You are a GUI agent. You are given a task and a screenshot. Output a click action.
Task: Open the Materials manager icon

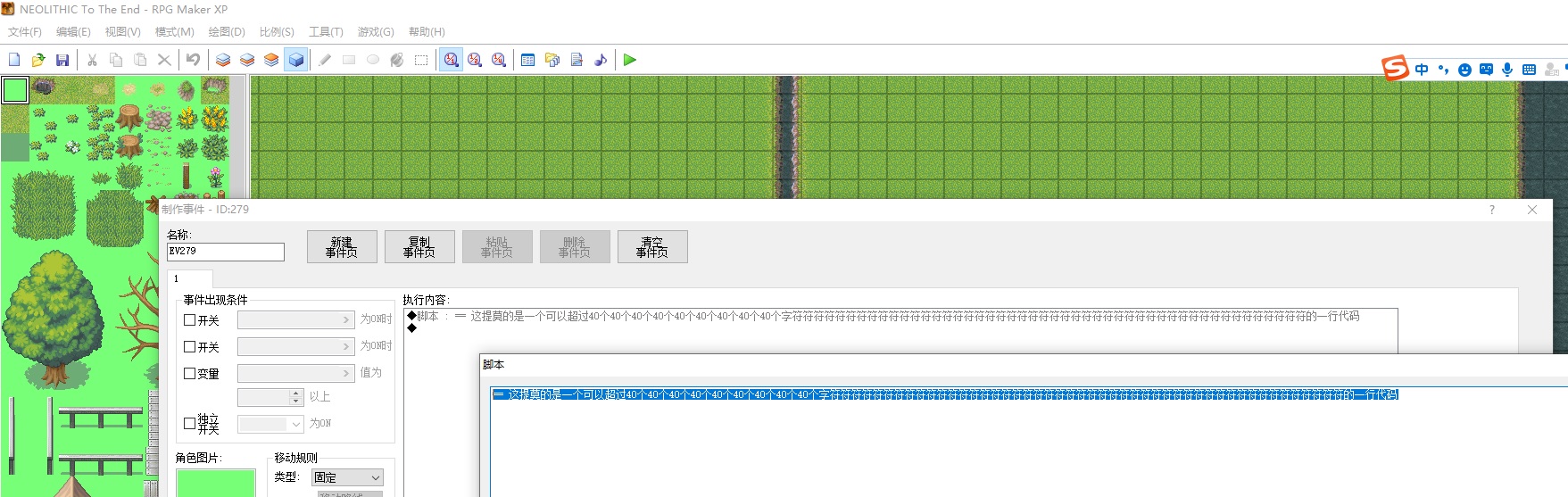552,60
